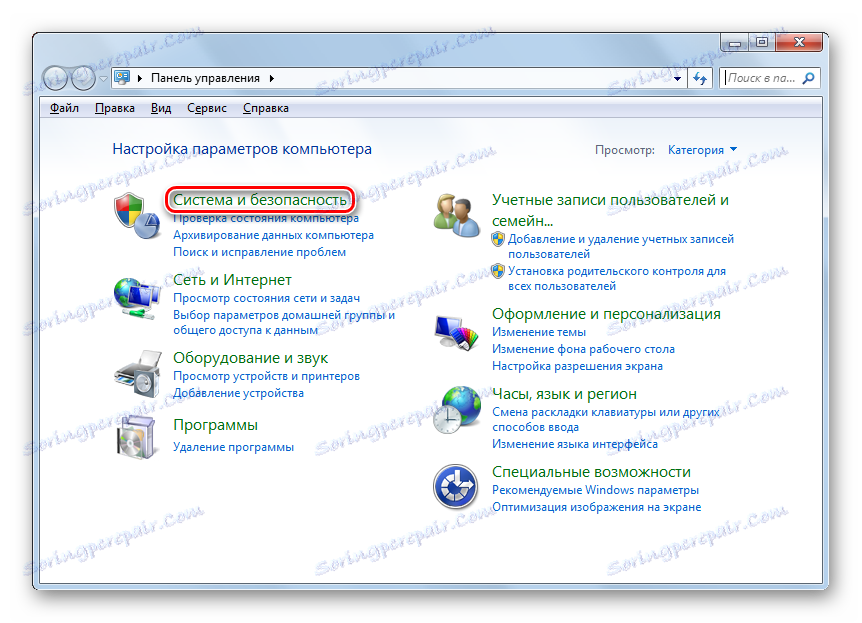The image size is (862, 623).
Task: Click the Control Panel icon in address bar
Action: (x=122, y=78)
